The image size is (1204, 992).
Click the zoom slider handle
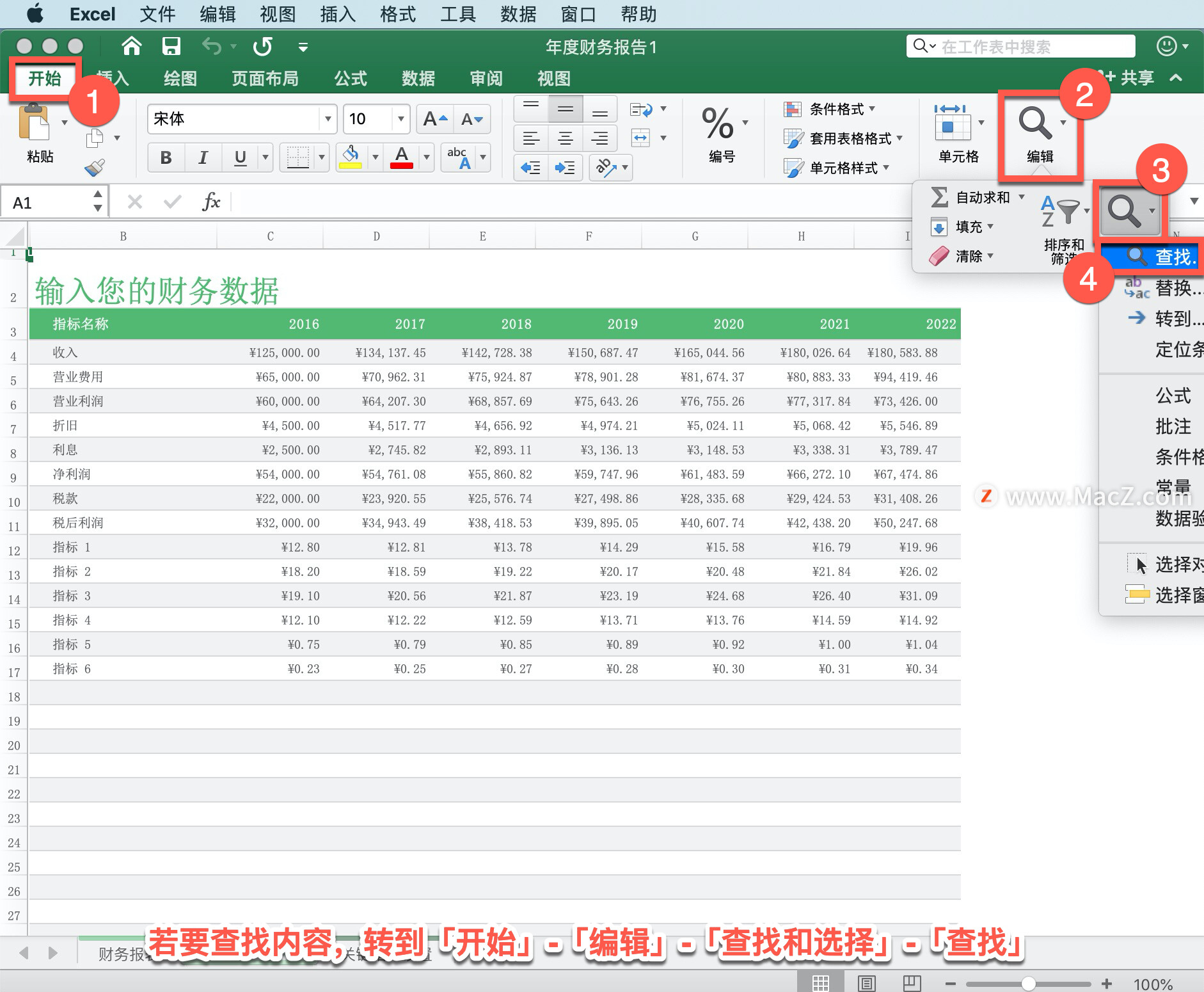pyautogui.click(x=1028, y=984)
